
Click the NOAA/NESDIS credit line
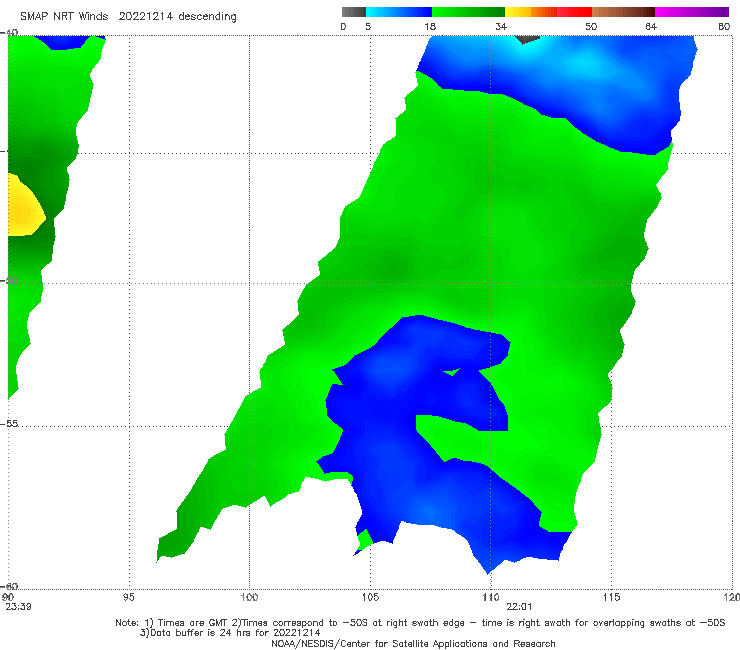[413, 644]
